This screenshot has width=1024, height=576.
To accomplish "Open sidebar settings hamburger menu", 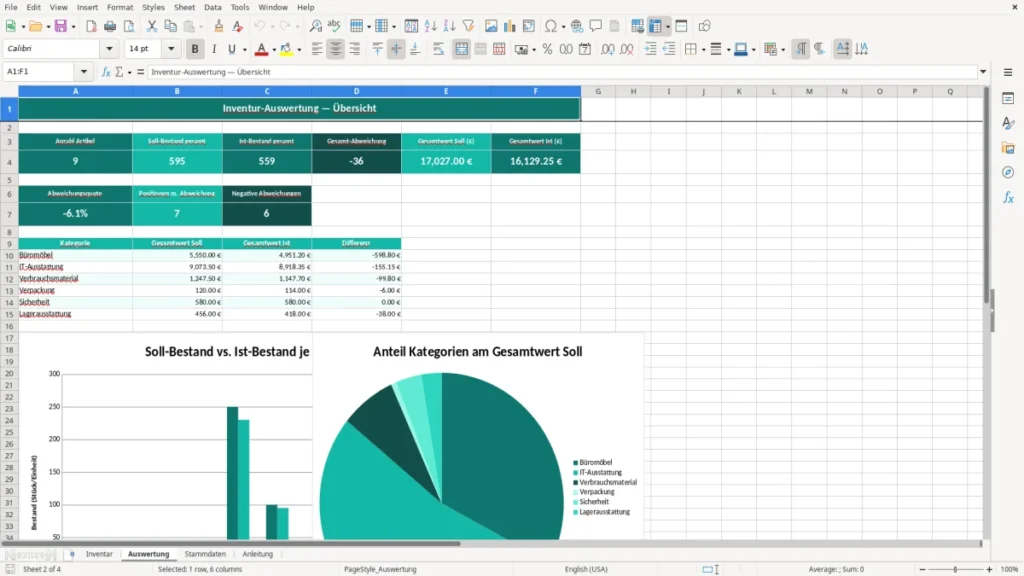I will coord(1008,72).
